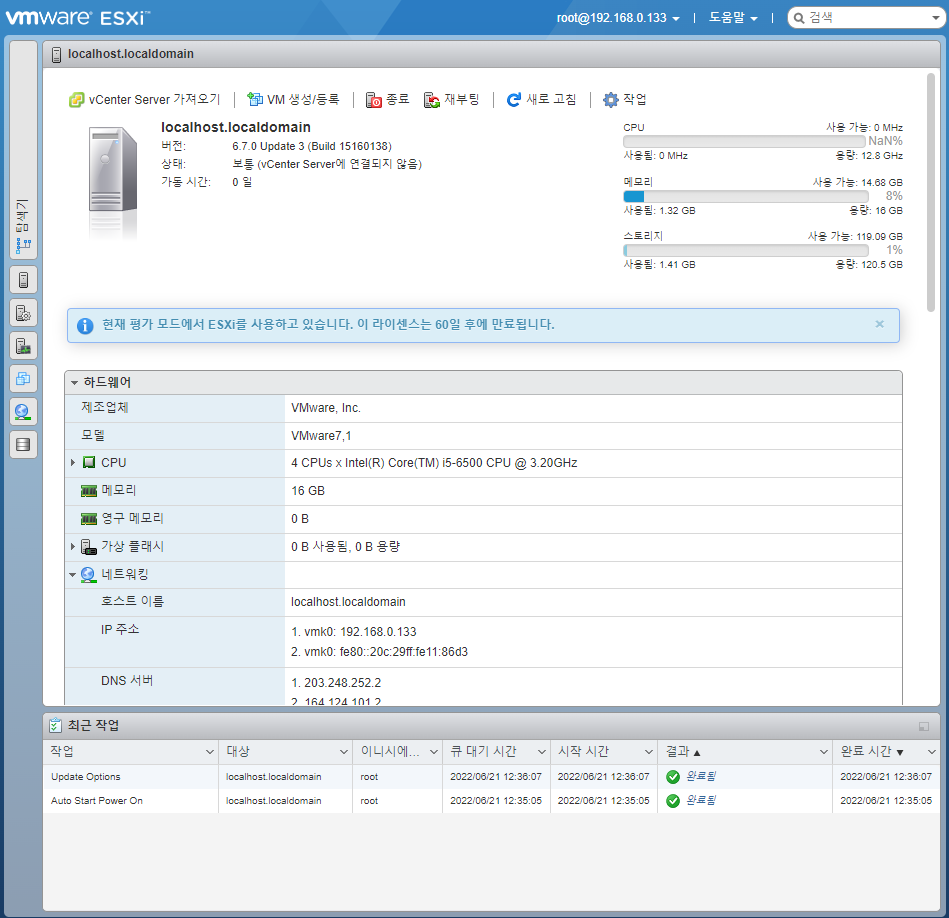Open the search field dropdown arrow

click(936, 18)
